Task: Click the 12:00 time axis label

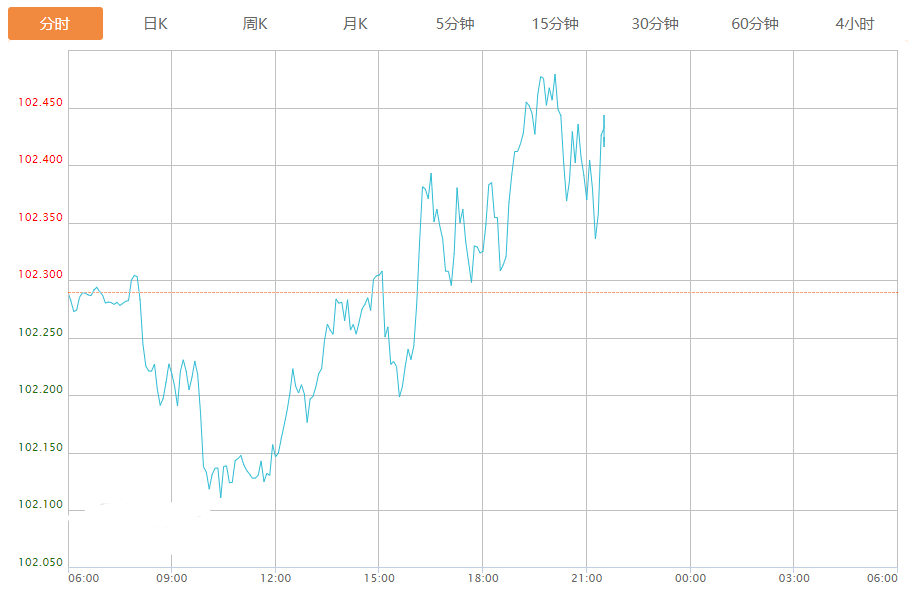Action: pos(275,578)
